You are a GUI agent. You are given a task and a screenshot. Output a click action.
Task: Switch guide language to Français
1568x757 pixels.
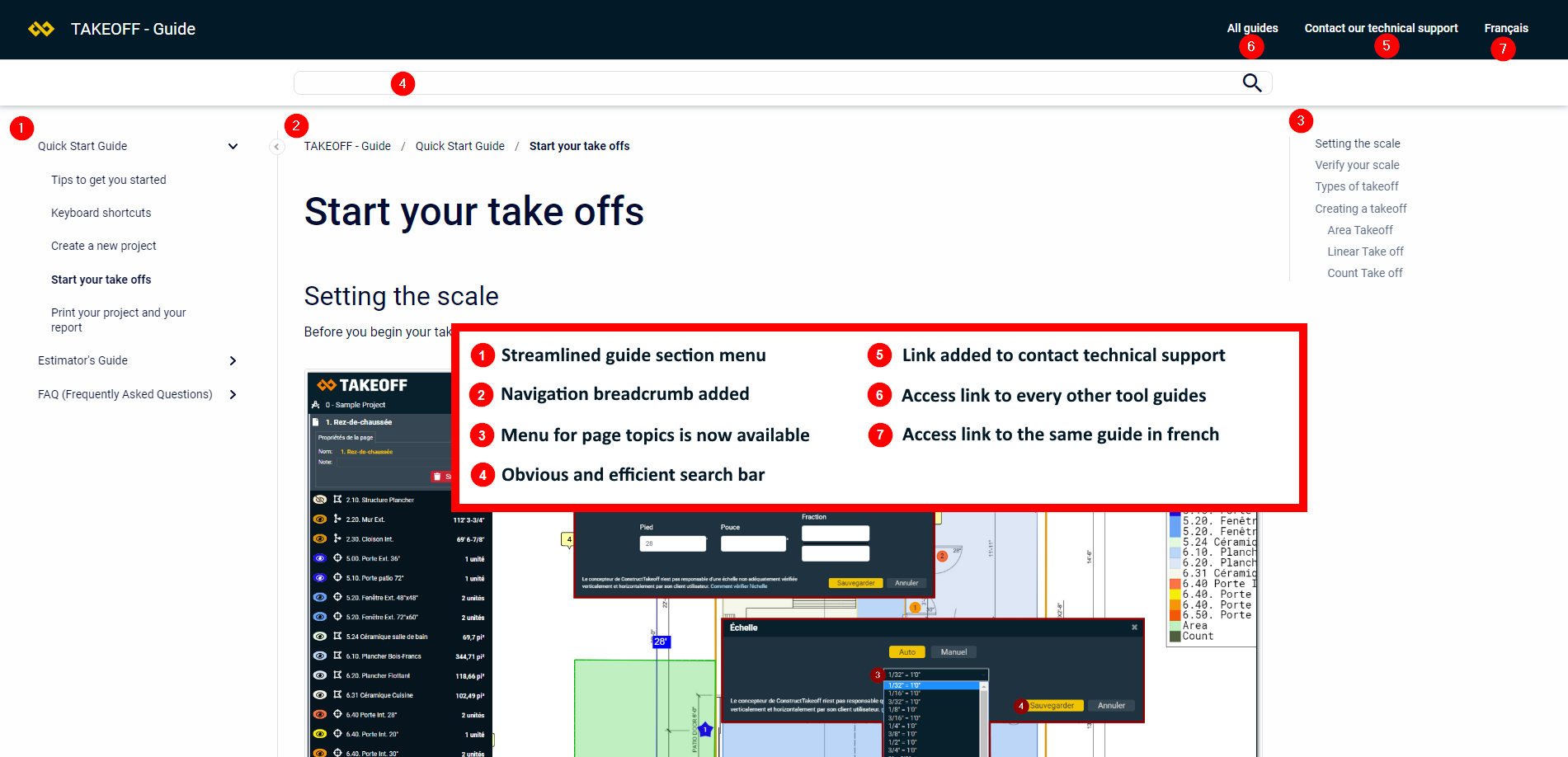click(x=1506, y=28)
